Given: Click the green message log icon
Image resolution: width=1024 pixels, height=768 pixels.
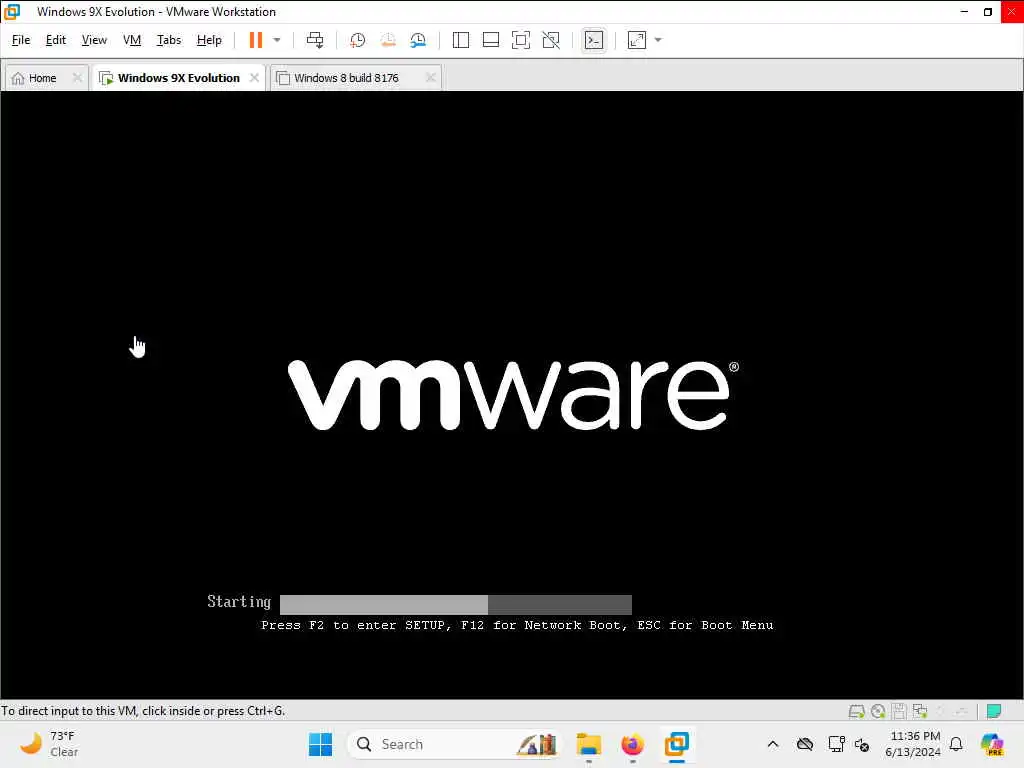Looking at the screenshot, I should pos(994,711).
